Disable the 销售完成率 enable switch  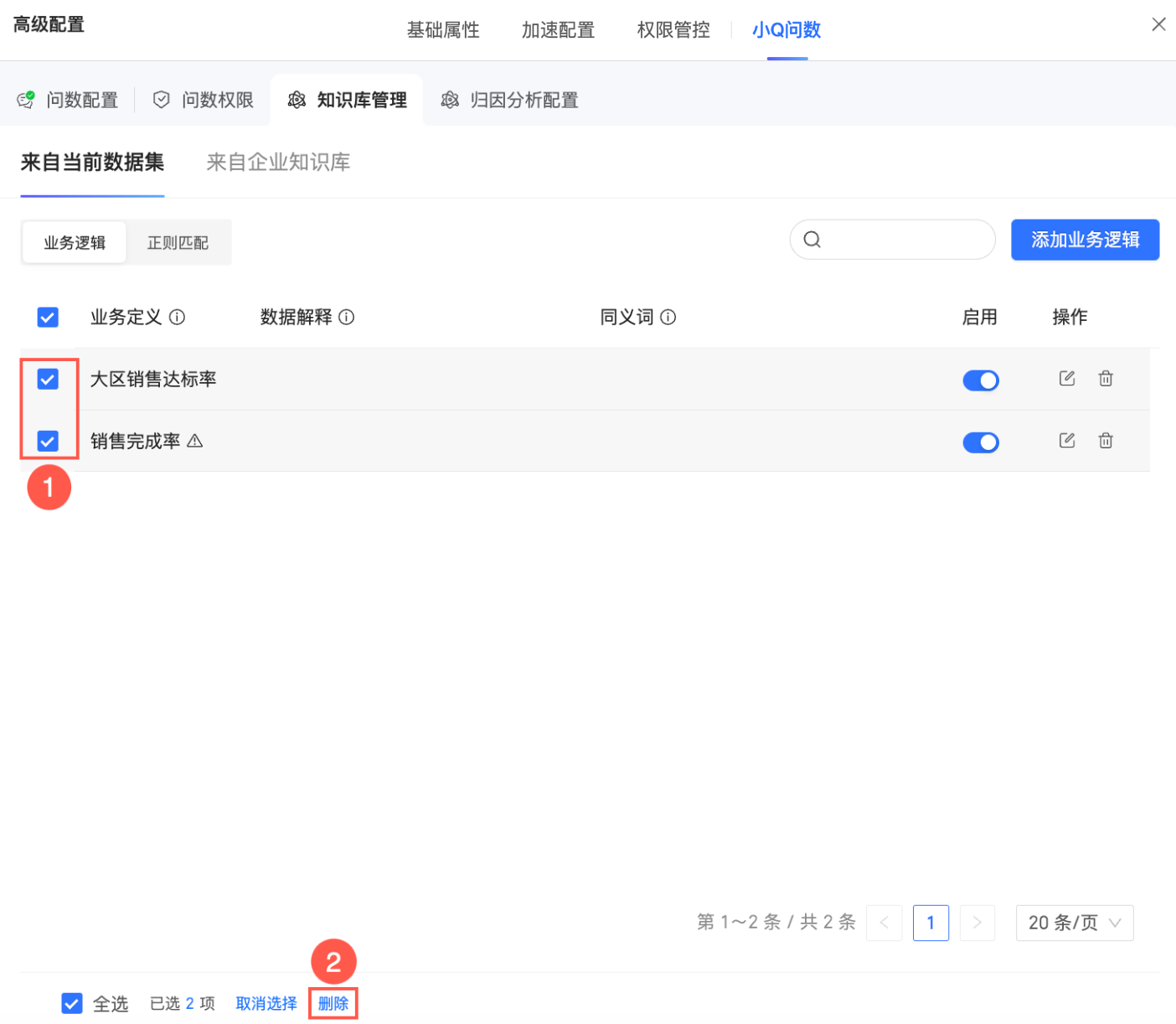click(x=981, y=442)
